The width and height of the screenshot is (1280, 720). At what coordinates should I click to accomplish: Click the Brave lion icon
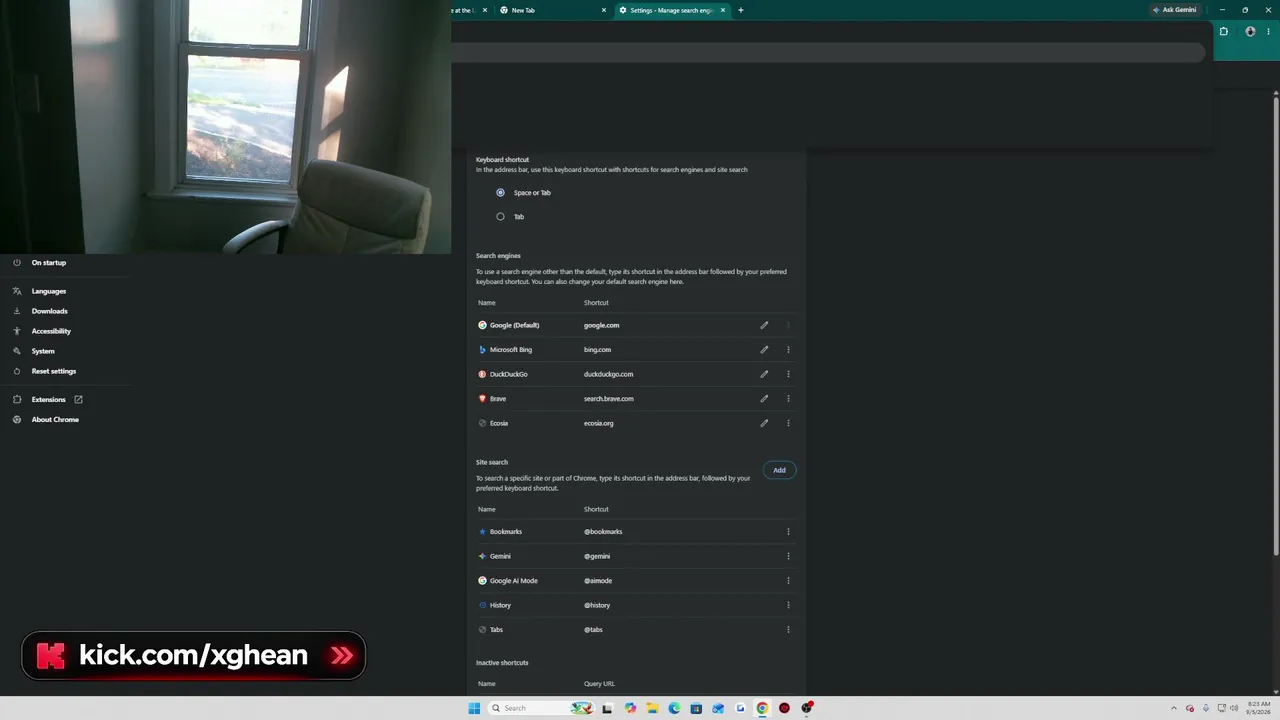[482, 398]
